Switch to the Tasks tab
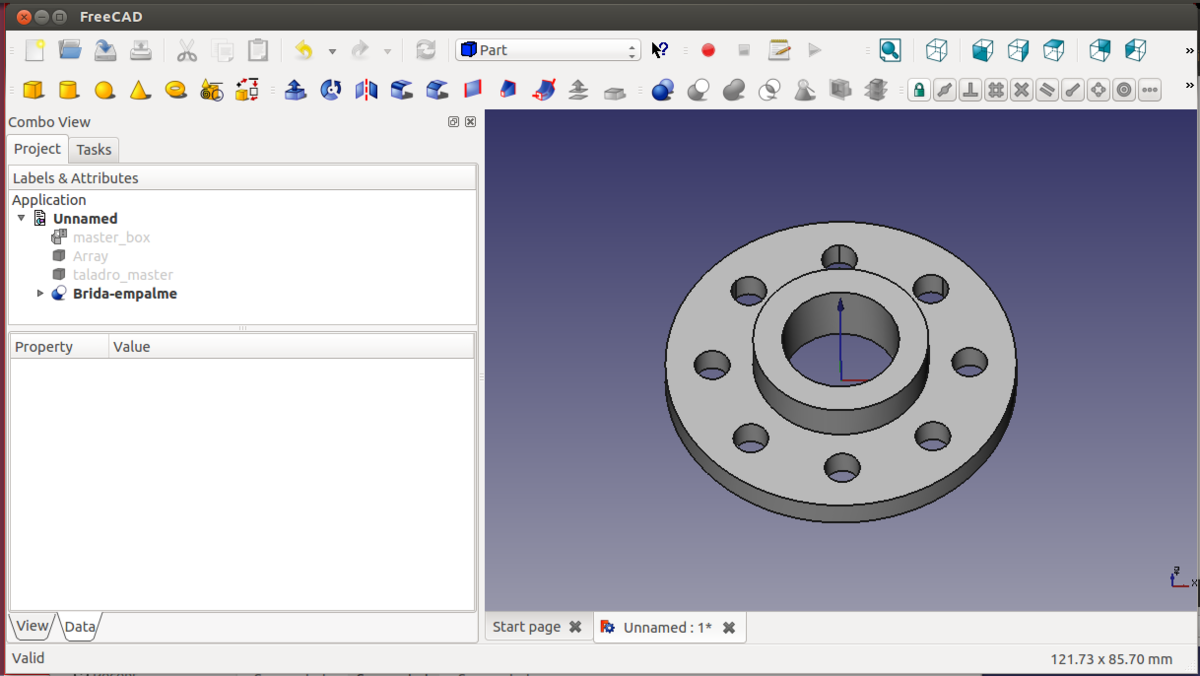The image size is (1200, 676). tap(94, 150)
